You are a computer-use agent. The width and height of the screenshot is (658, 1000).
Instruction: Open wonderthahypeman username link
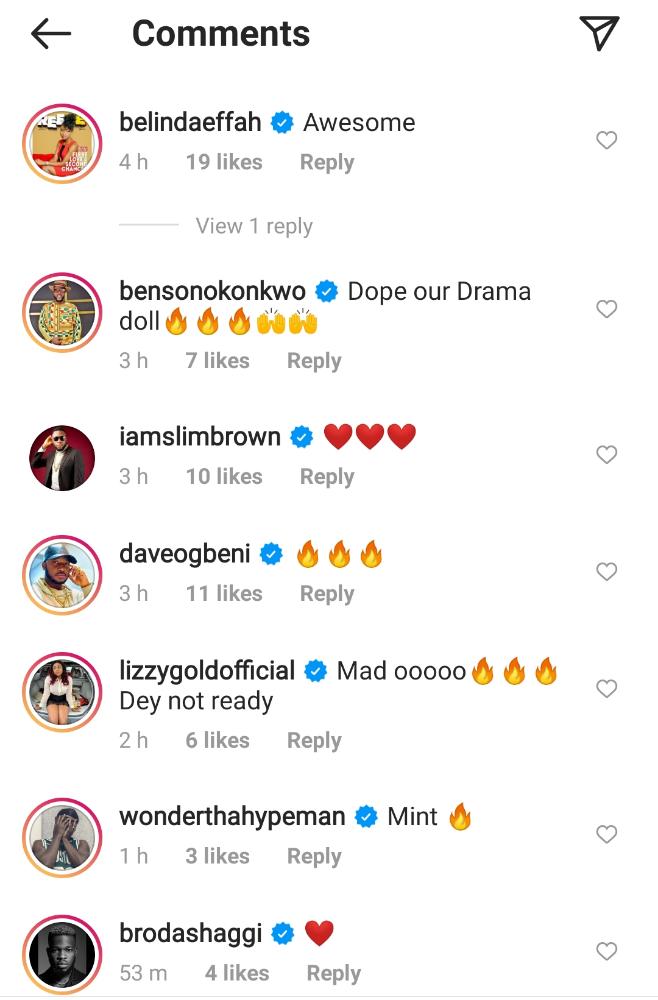[232, 816]
